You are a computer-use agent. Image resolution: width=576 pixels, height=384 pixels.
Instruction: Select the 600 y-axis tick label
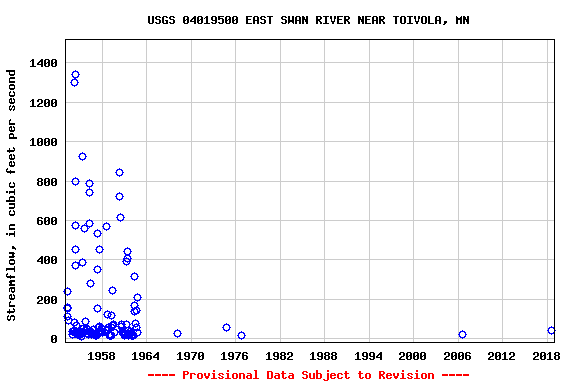pos(47,221)
